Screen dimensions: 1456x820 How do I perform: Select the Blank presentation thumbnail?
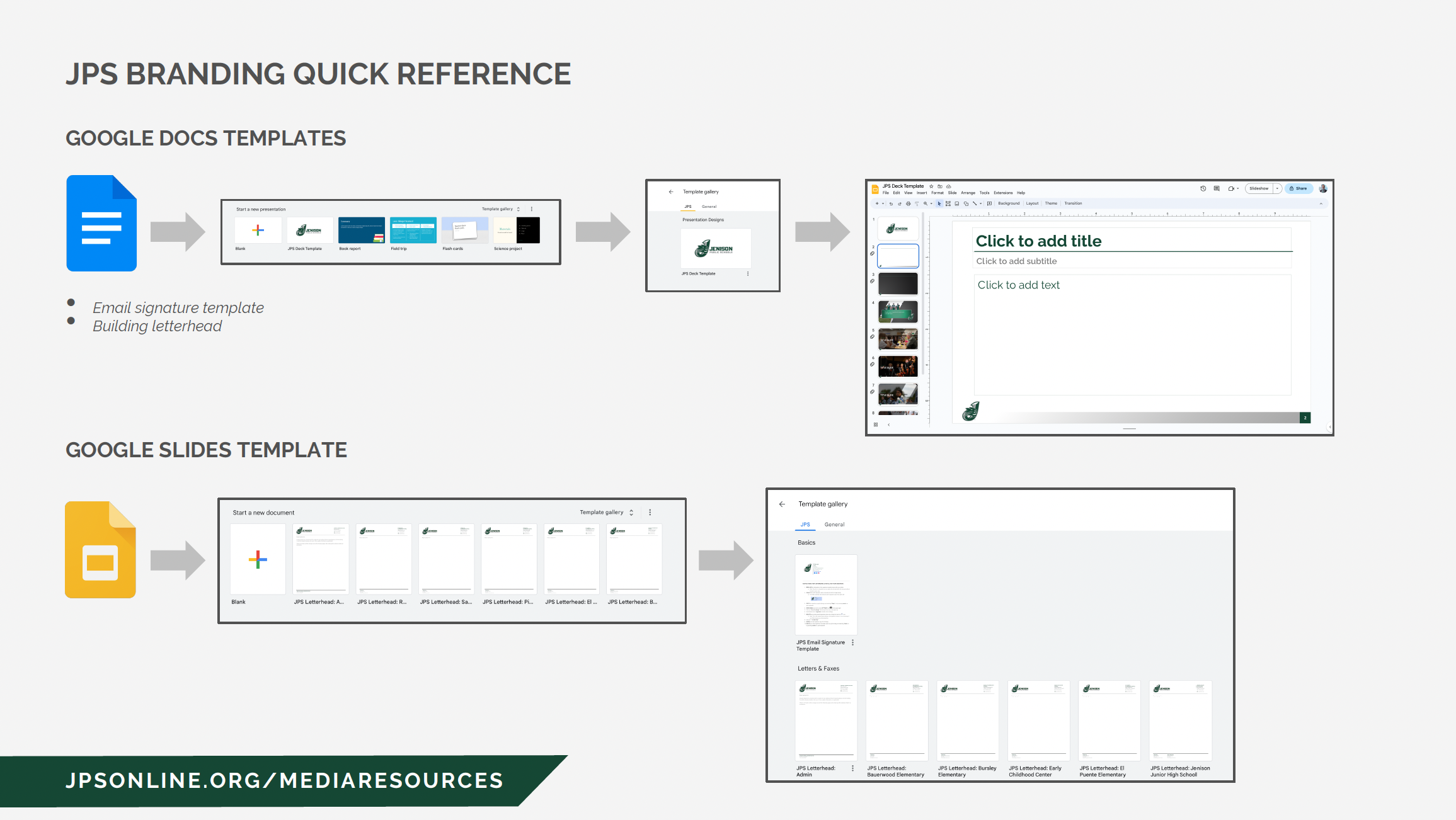tap(258, 230)
